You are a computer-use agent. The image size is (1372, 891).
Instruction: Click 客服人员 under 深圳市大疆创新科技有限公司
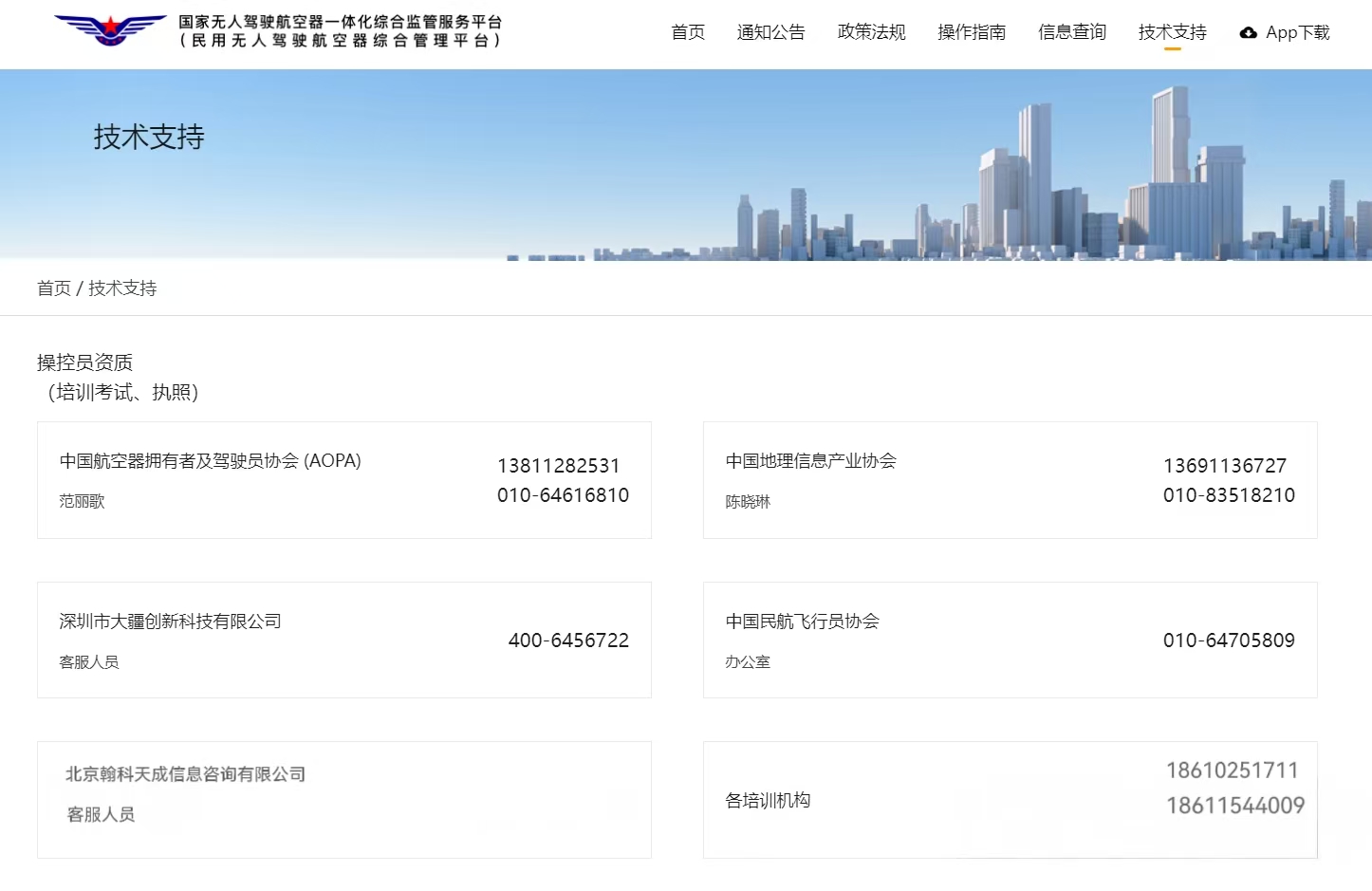[x=89, y=661]
